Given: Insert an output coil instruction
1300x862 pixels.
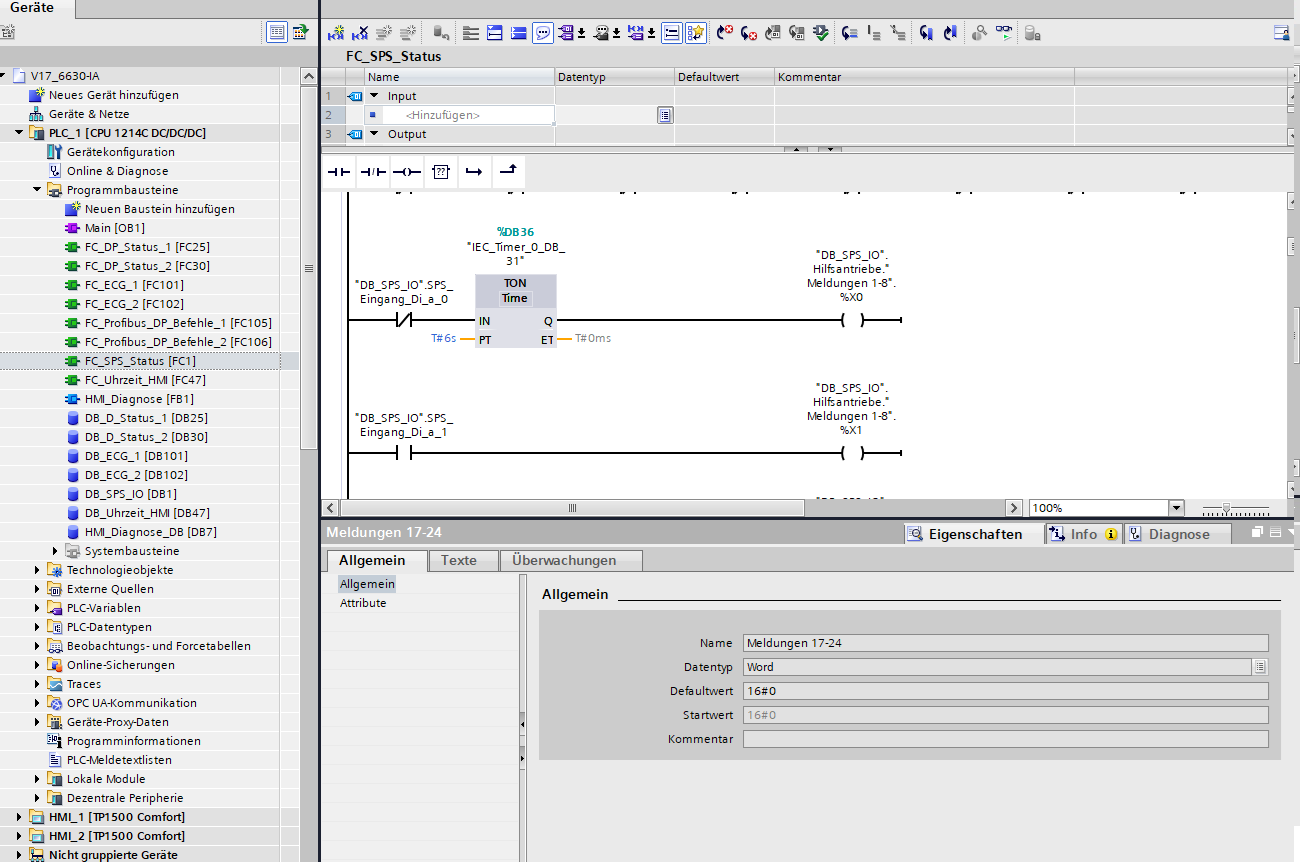Looking at the screenshot, I should pyautogui.click(x=406, y=172).
